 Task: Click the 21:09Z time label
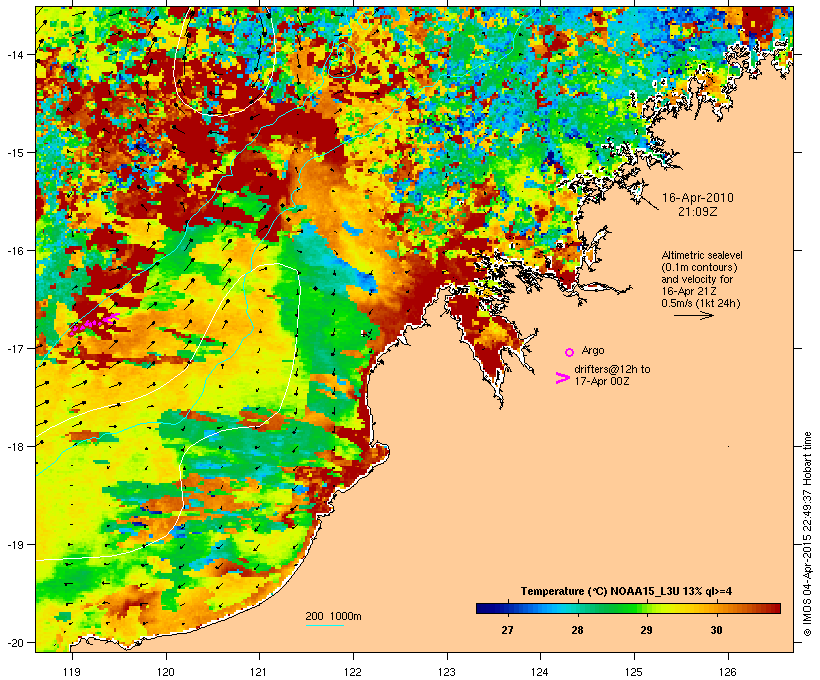point(698,212)
